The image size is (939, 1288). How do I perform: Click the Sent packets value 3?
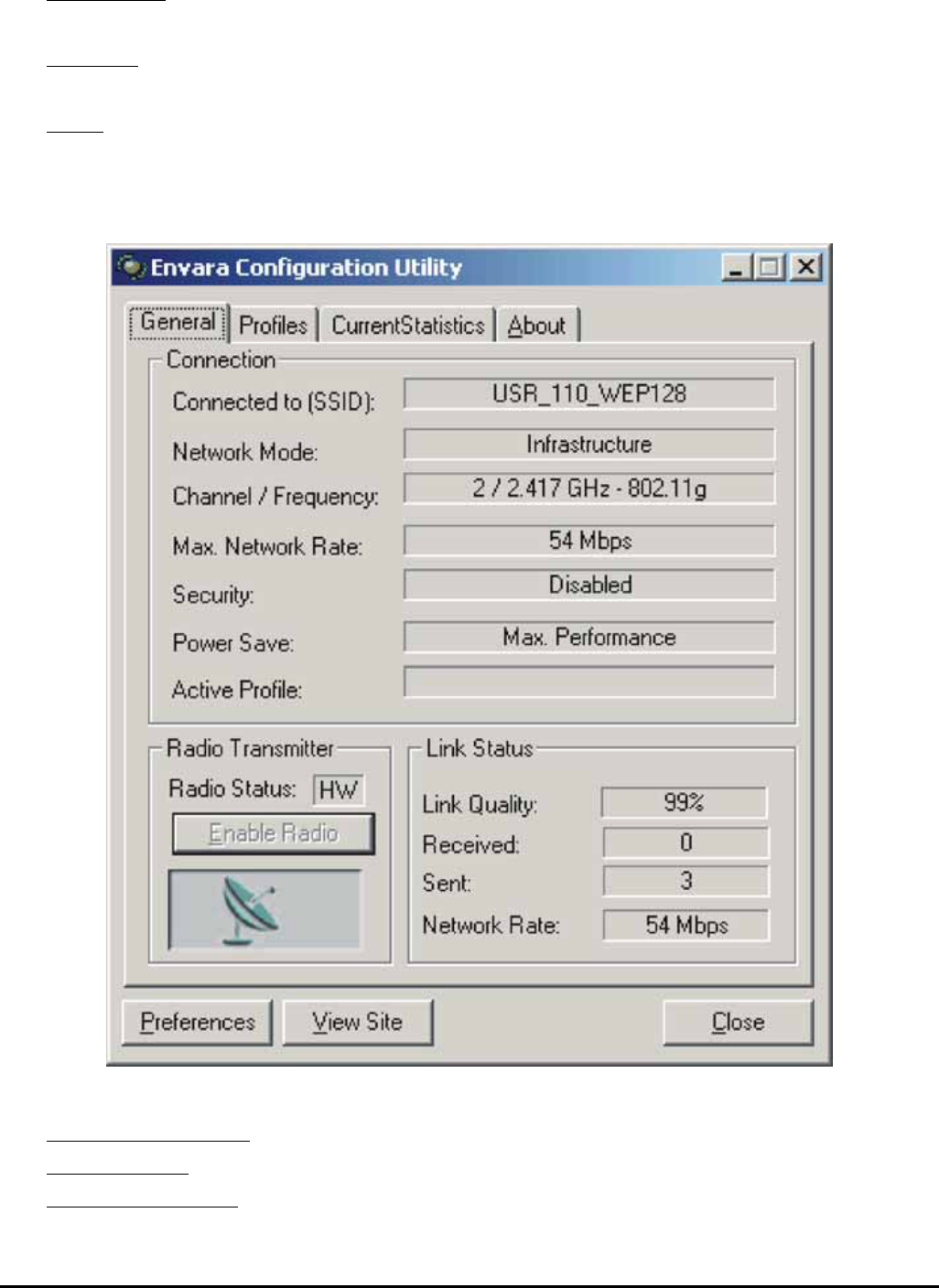685,882
